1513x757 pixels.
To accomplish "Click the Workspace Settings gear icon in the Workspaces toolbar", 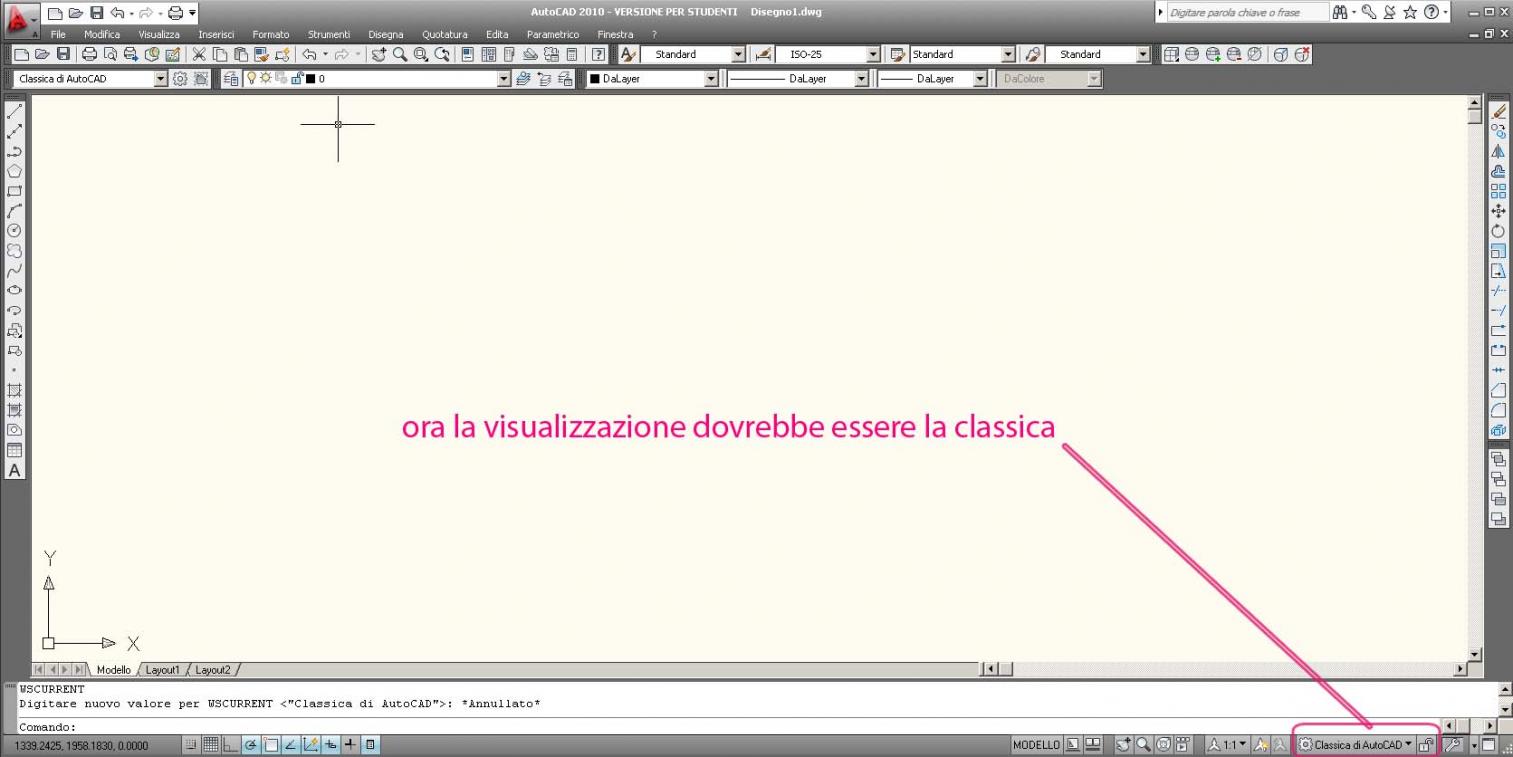I will click(x=179, y=78).
